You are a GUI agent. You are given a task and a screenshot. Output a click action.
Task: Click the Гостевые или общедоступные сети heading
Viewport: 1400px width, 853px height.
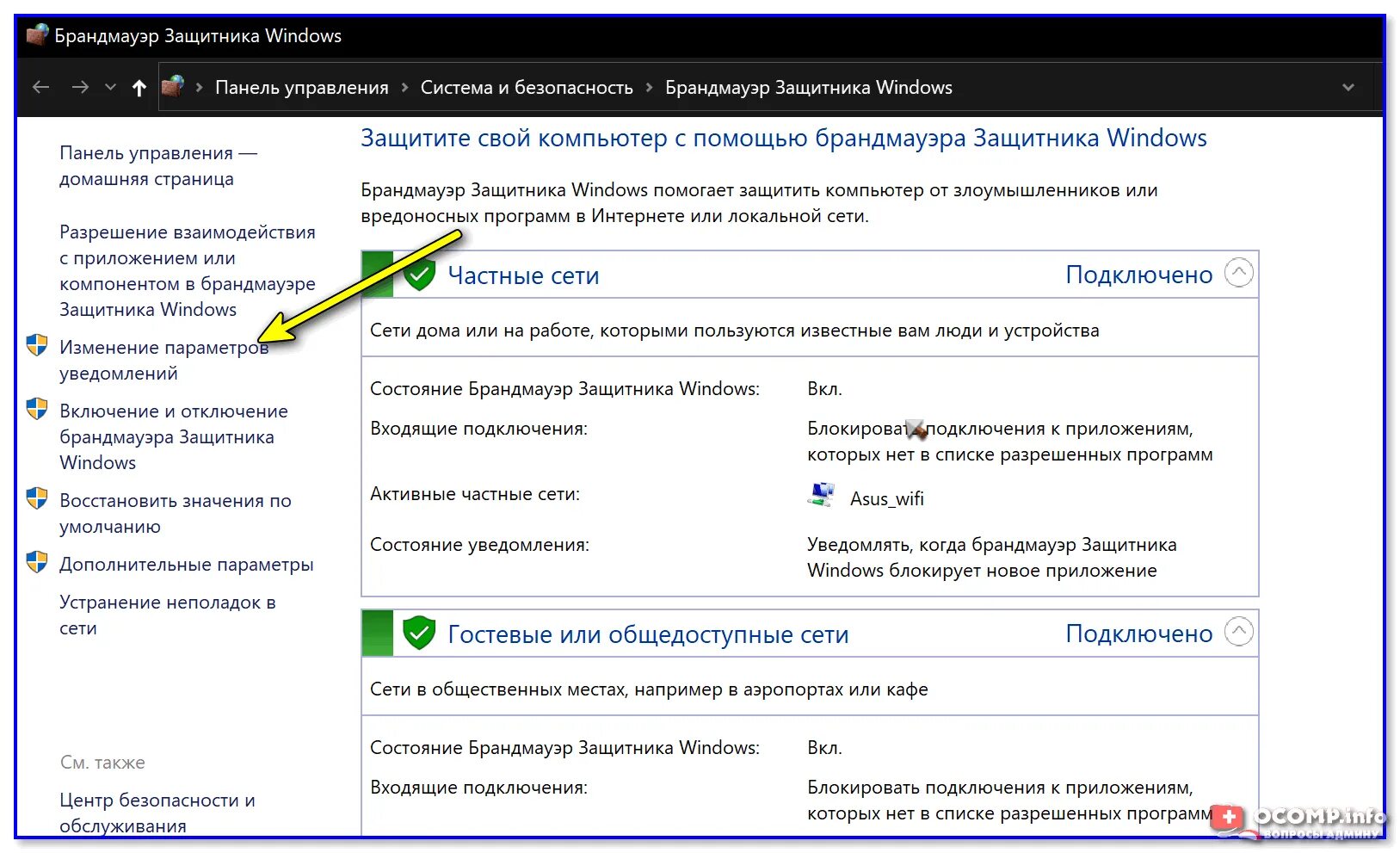648,634
